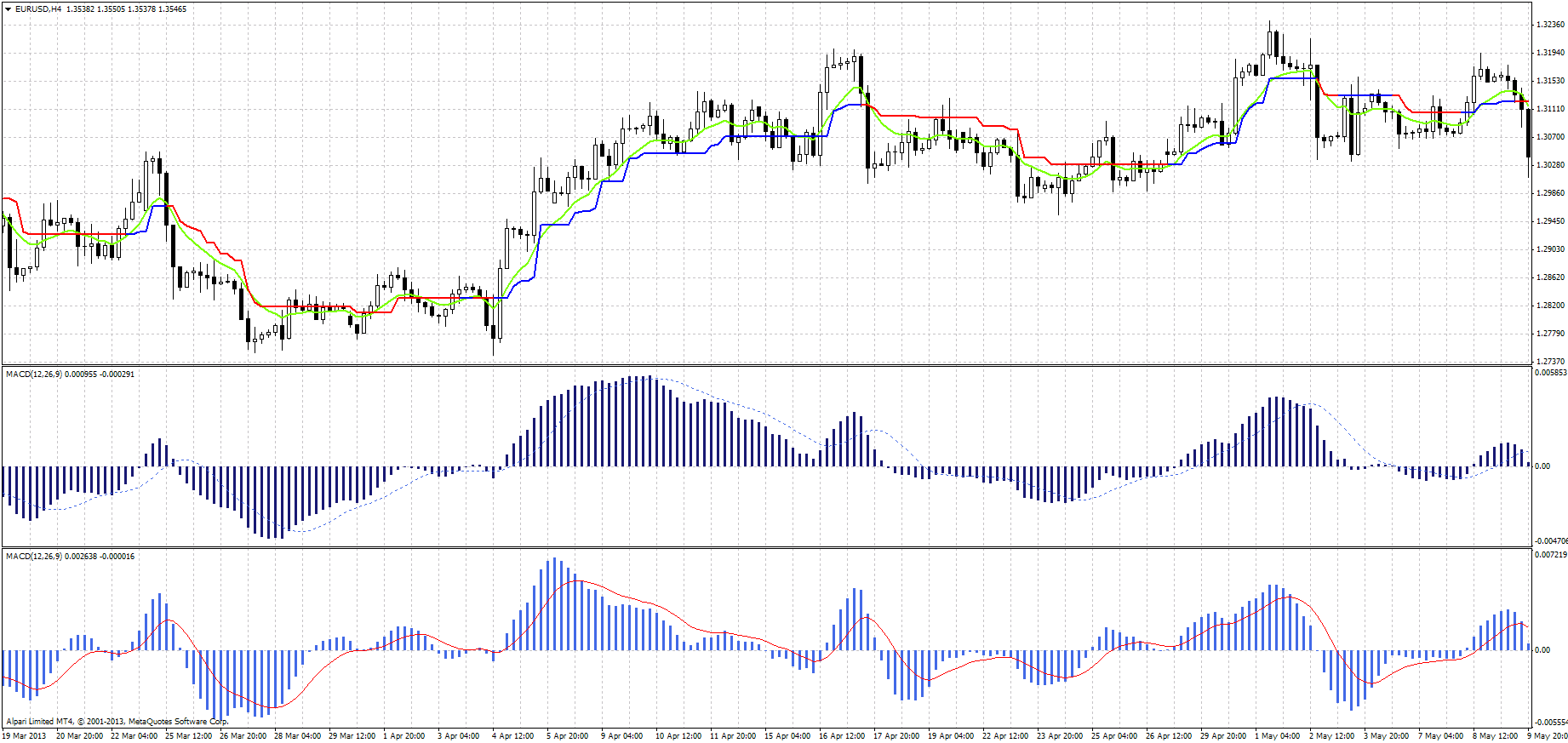Image resolution: width=1568 pixels, height=743 pixels.
Task: Click the -0.005554 value on the lower MACD scale
Action: point(1551,723)
